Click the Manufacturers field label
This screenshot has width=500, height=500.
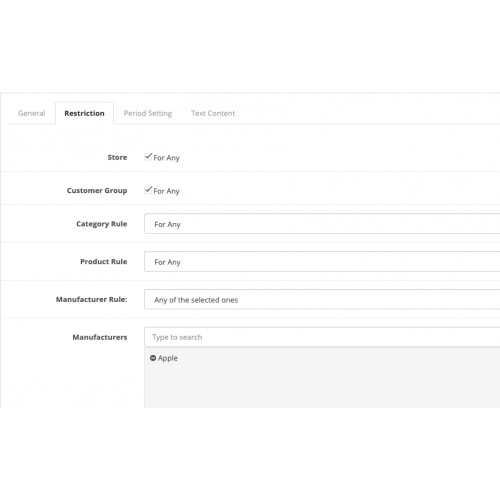pyautogui.click(x=100, y=337)
